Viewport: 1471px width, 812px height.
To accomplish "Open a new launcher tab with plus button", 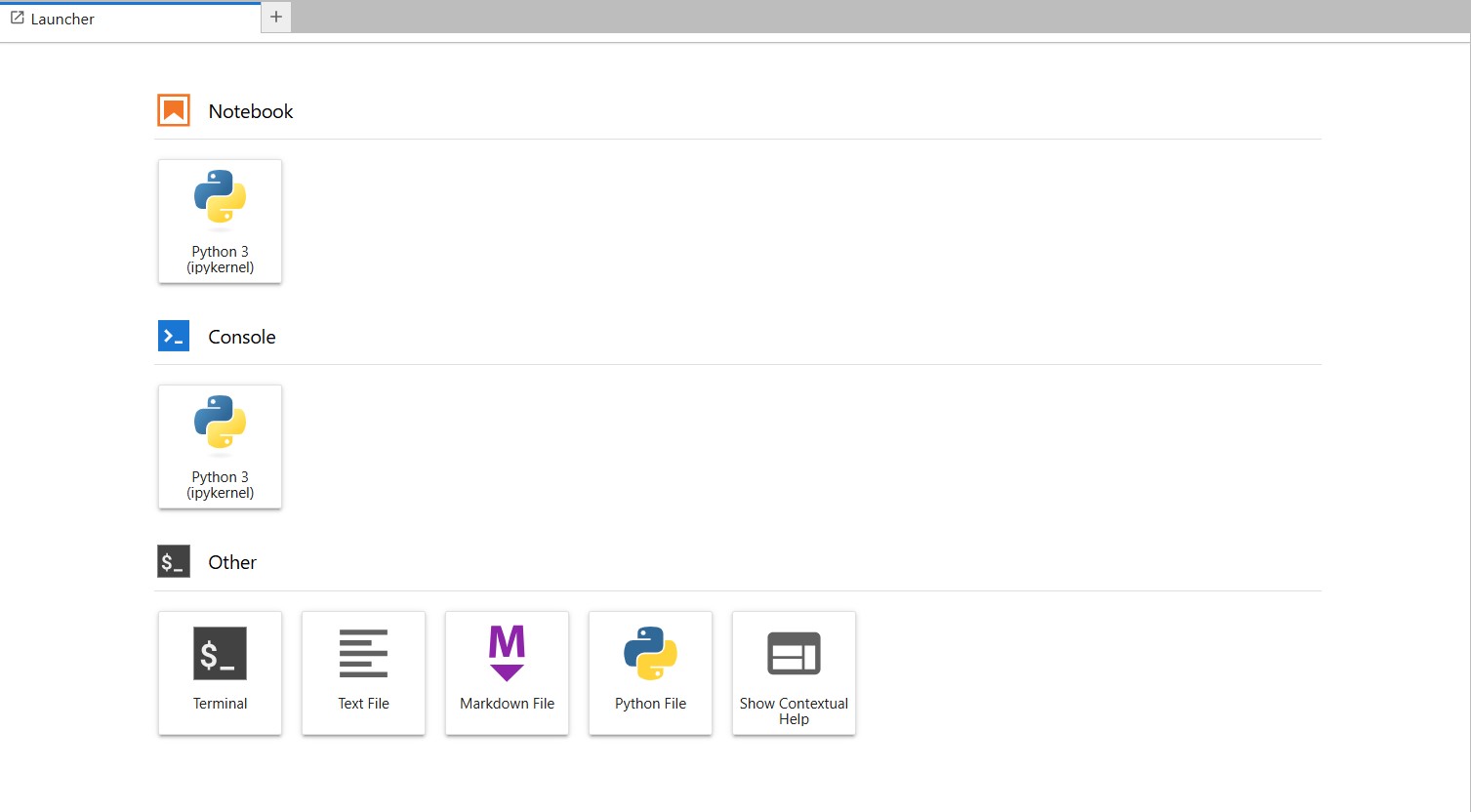I will (276, 18).
